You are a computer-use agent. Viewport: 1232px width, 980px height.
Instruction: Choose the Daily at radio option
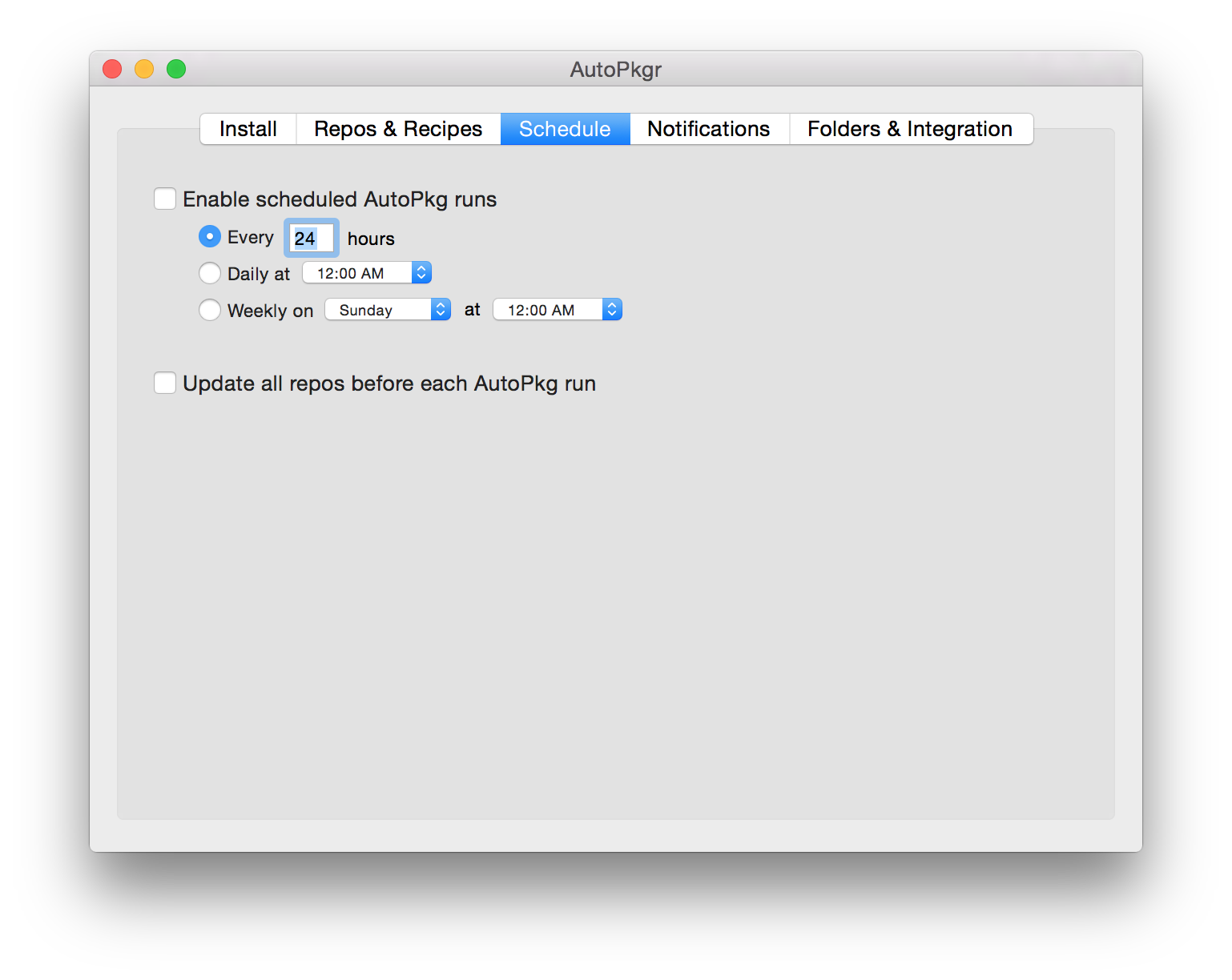[210, 273]
